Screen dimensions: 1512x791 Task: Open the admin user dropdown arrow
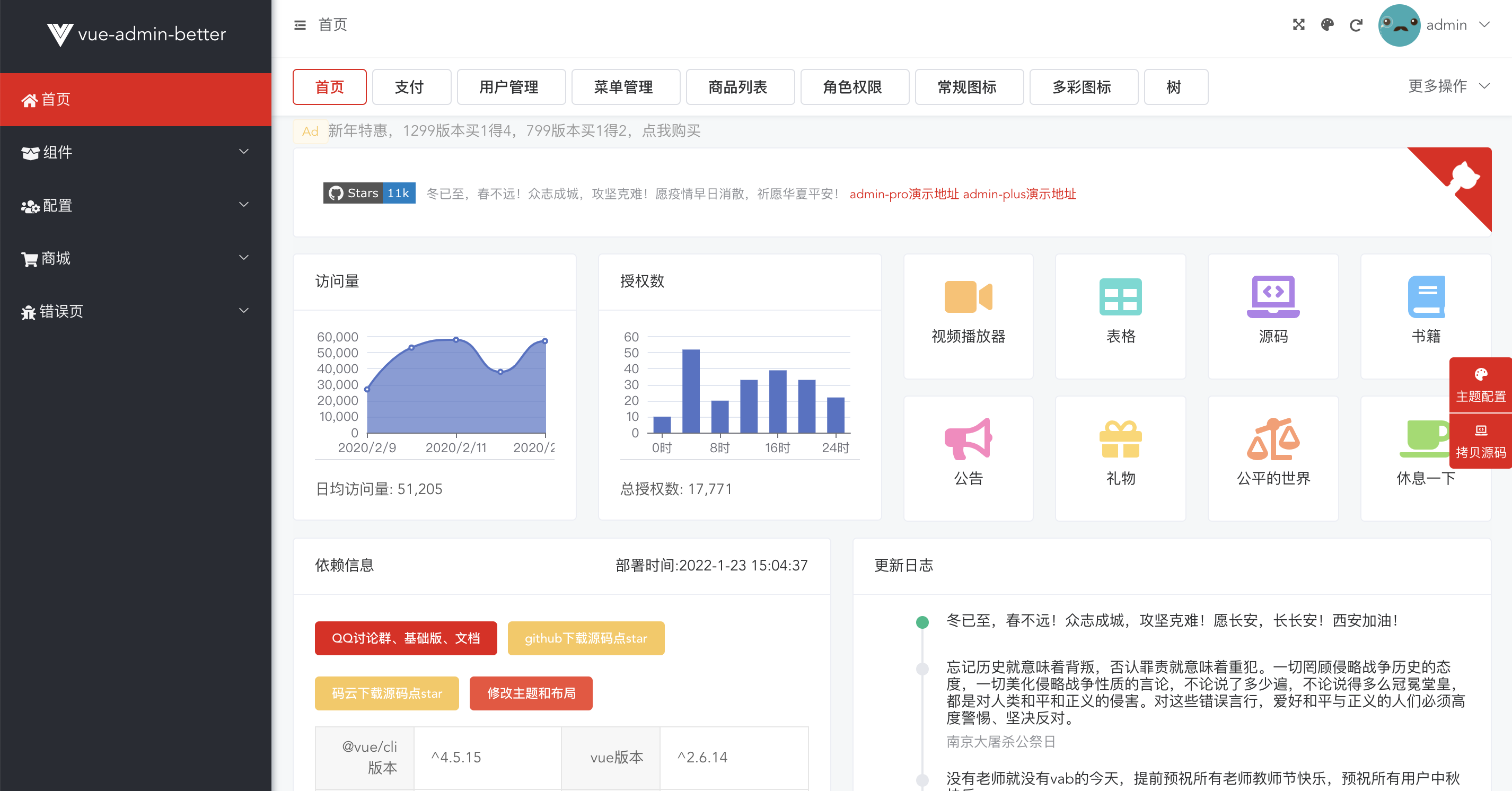click(x=1484, y=24)
